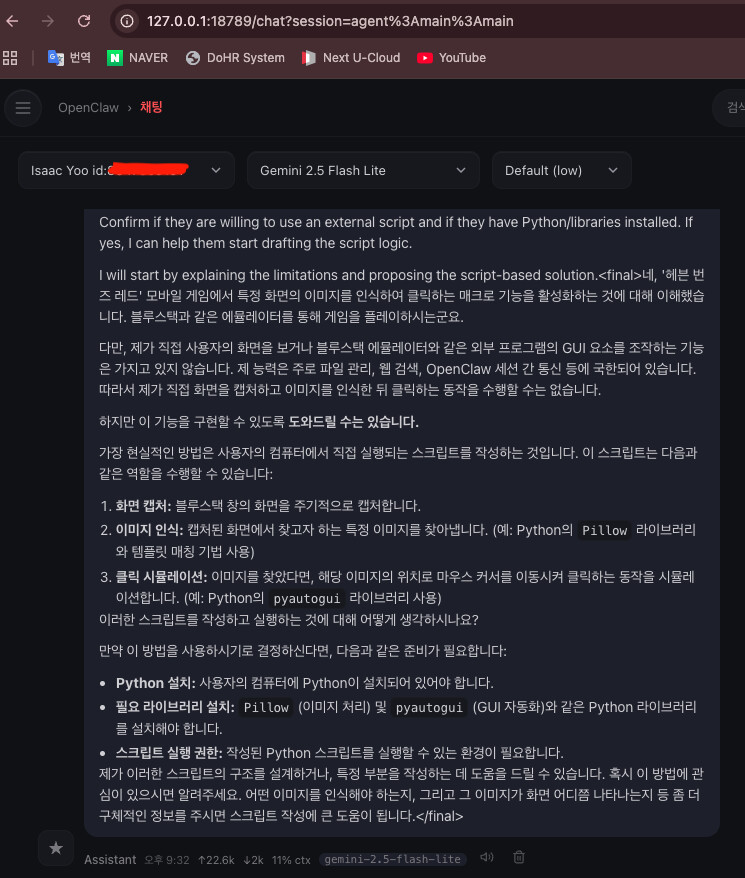Reload the page with the refresh icon
The width and height of the screenshot is (745, 878).
tap(84, 21)
